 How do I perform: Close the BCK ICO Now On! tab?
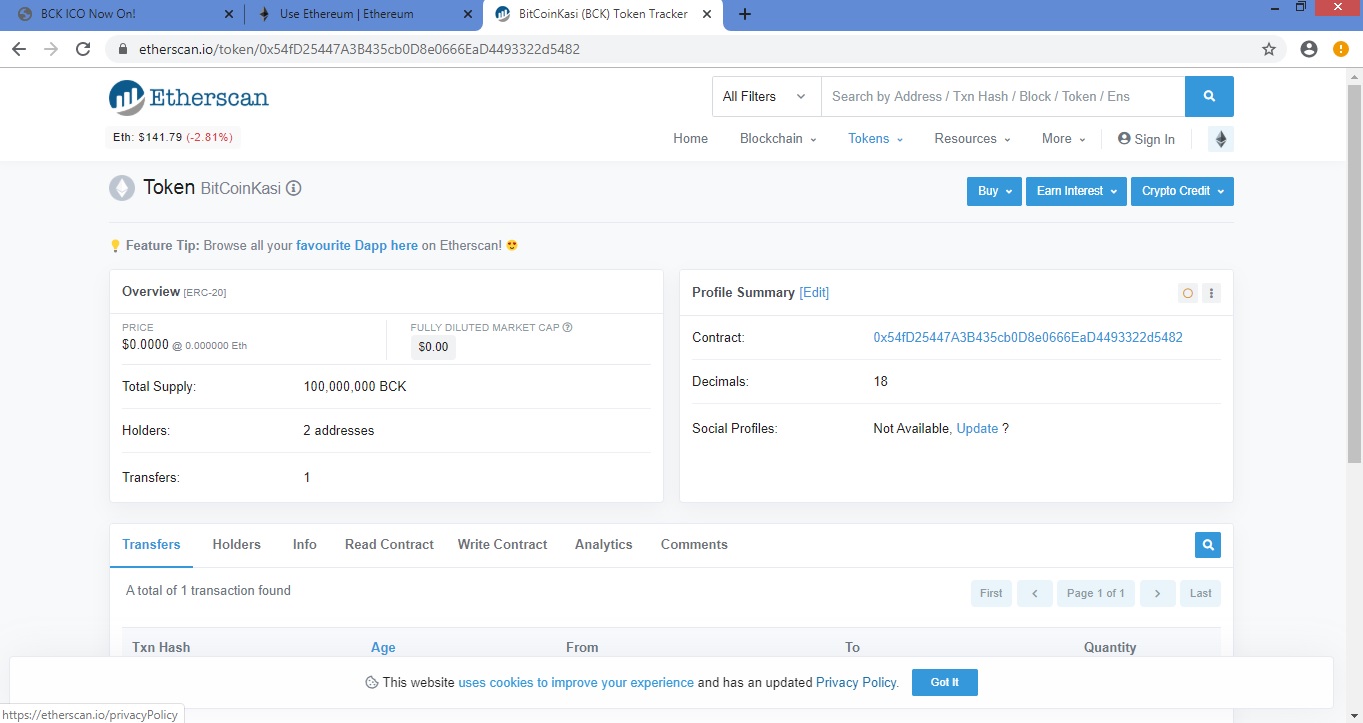(x=229, y=14)
